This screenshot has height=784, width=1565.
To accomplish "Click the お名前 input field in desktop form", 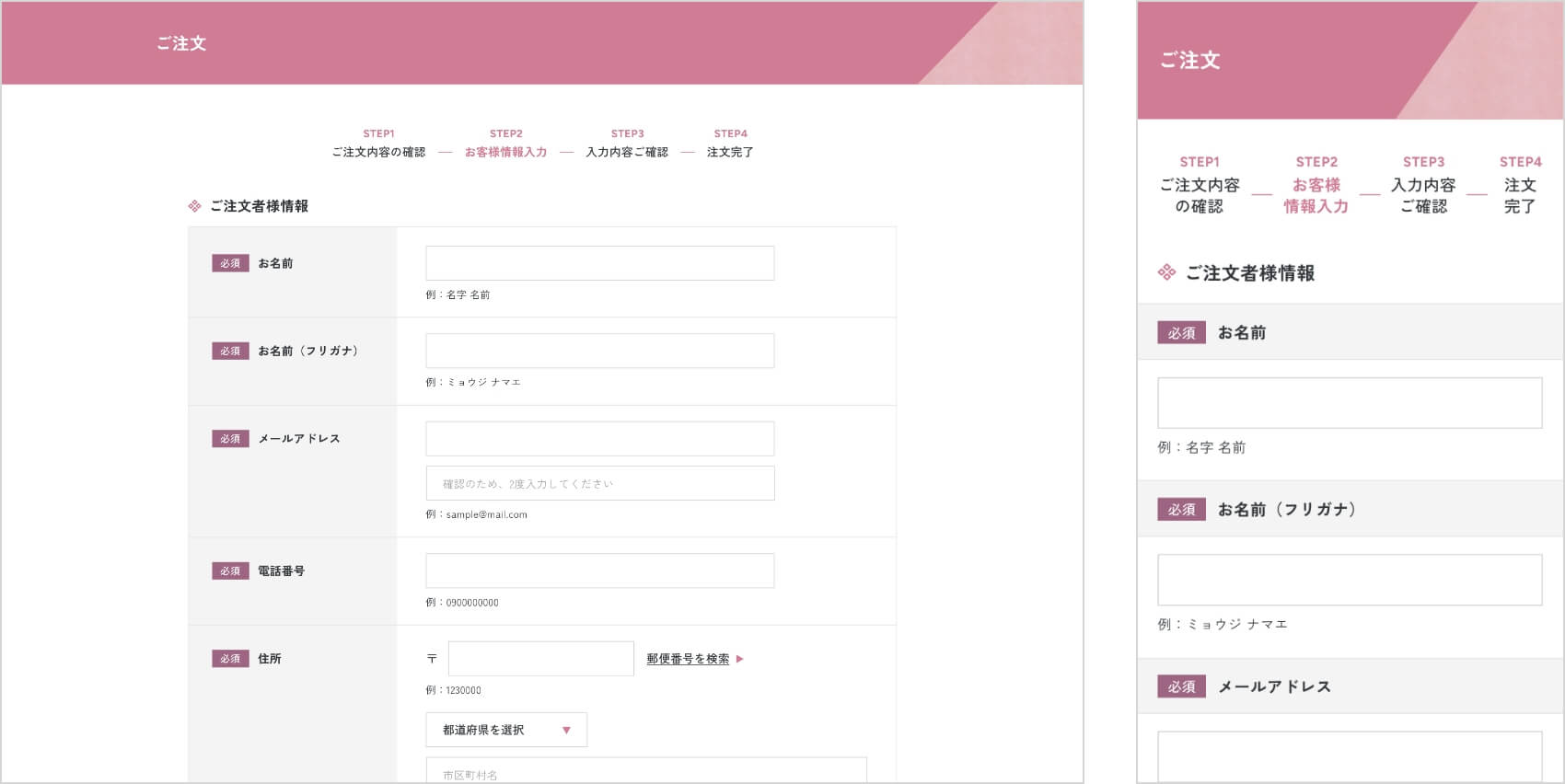I will (x=599, y=263).
